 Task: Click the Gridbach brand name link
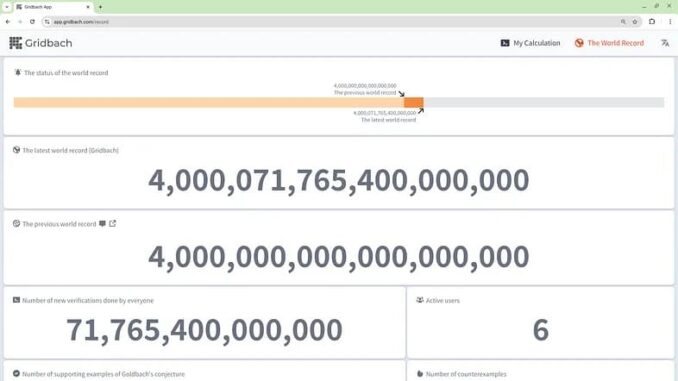48,43
